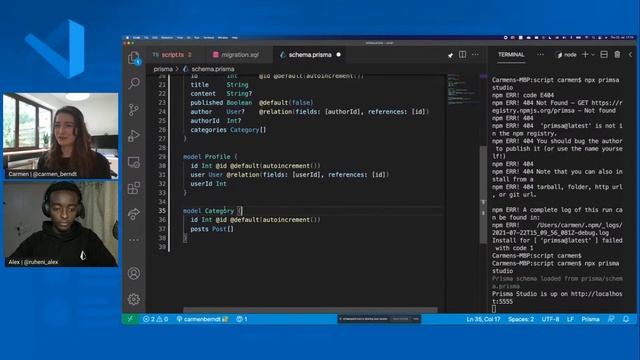This screenshot has width=640, height=360.
Task: Open remote window indicator in status bar
Action: coord(130,319)
